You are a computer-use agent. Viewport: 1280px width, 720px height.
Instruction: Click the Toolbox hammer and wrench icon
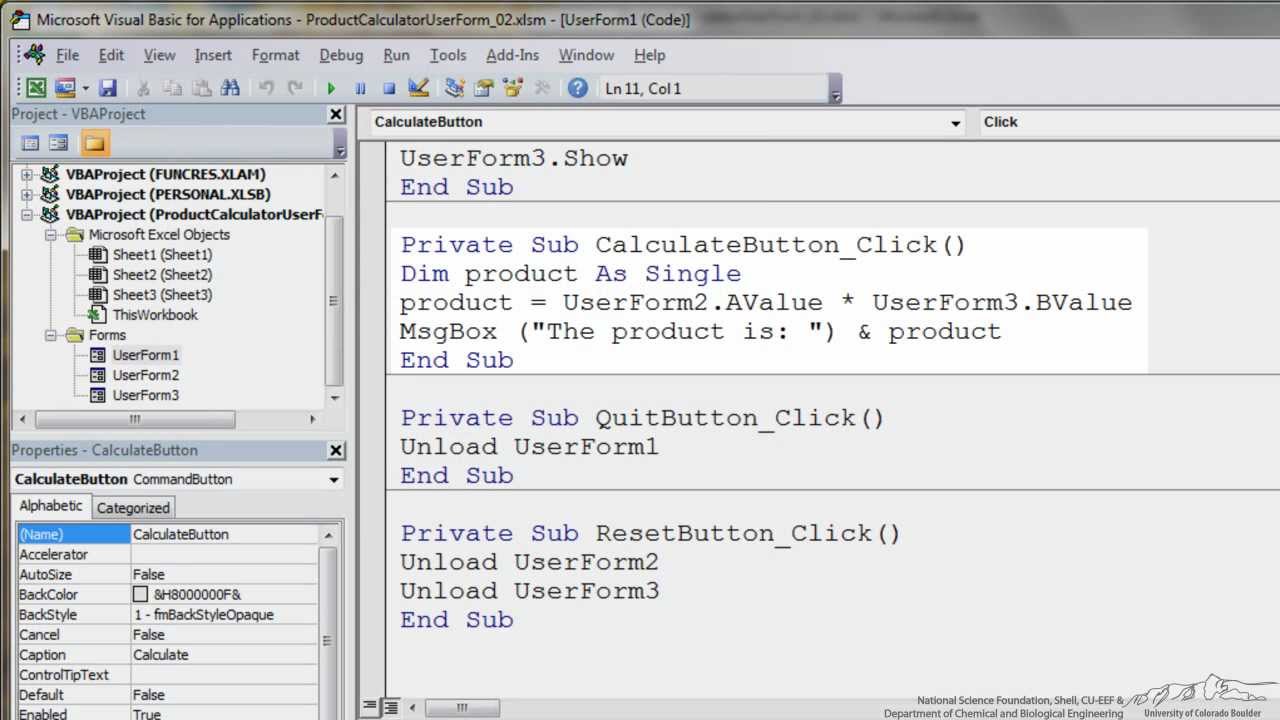pyautogui.click(x=542, y=88)
